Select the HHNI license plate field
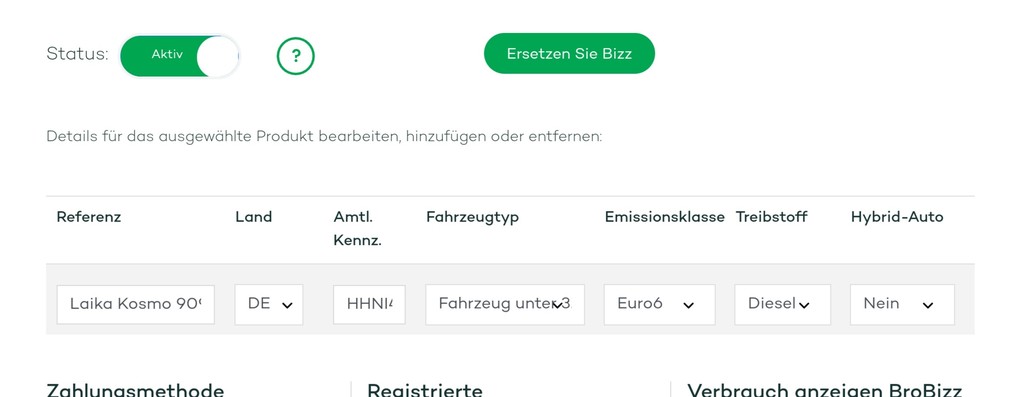The image size is (1024, 397). (x=369, y=304)
